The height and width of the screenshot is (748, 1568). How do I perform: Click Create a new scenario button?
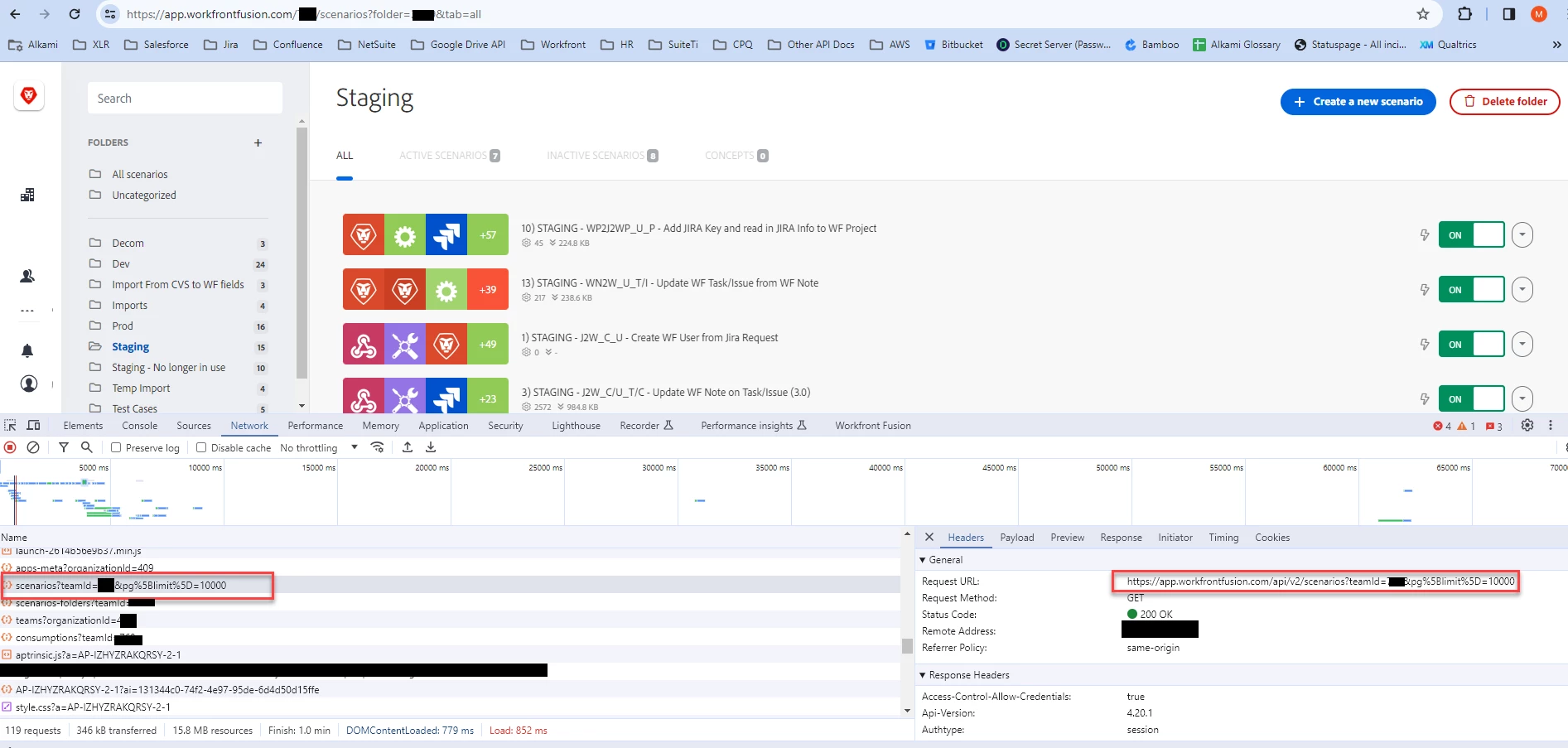coord(1358,102)
